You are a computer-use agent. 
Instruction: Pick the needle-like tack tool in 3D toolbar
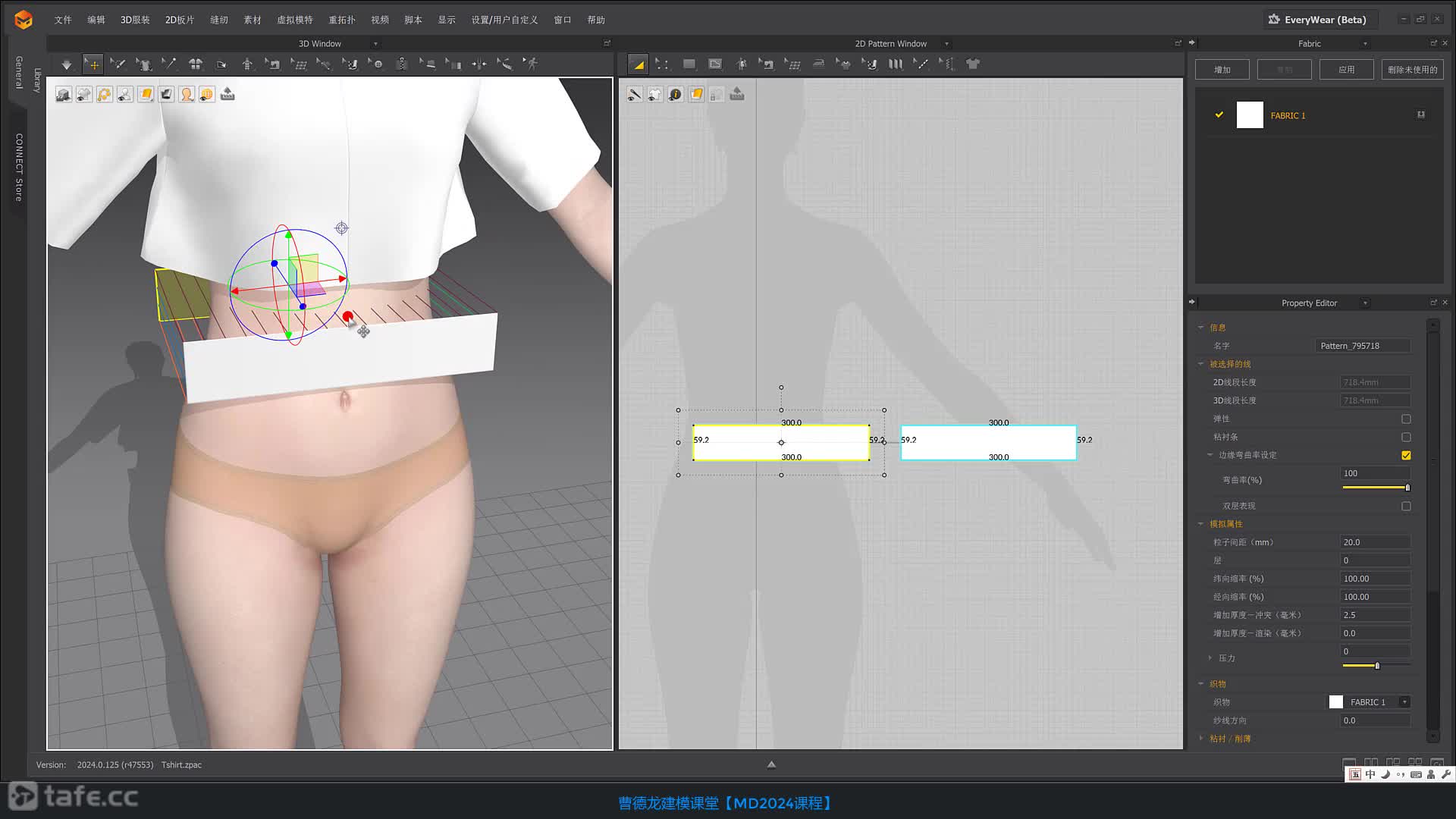pos(169,64)
